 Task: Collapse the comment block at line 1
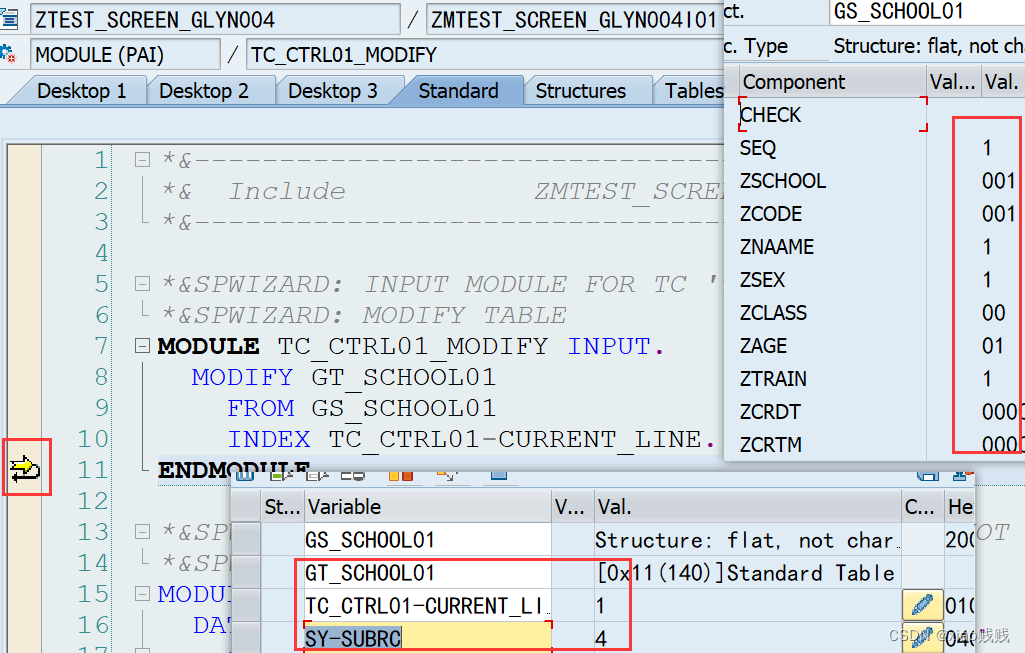pos(142,159)
